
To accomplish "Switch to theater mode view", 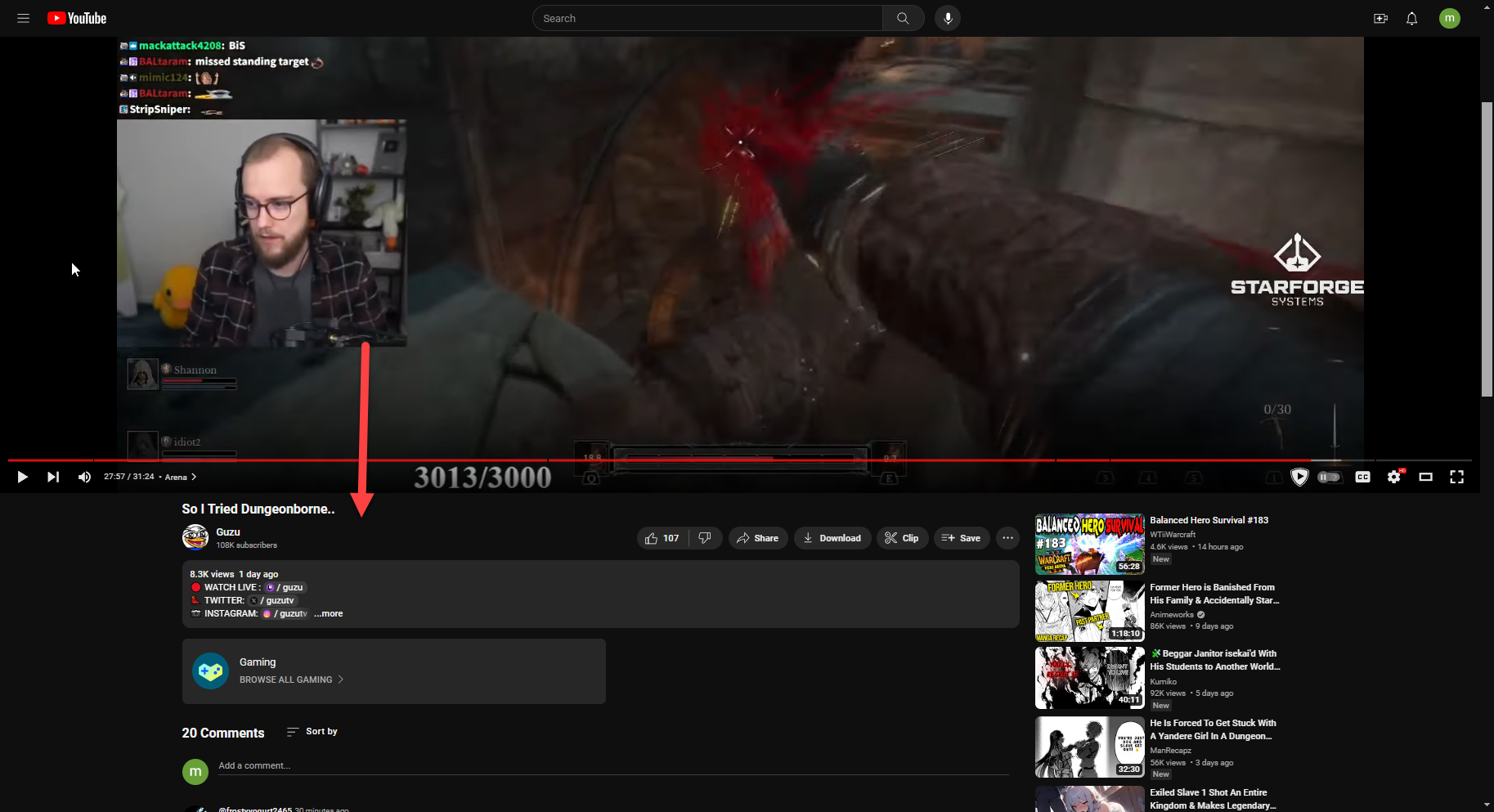I will [x=1425, y=477].
